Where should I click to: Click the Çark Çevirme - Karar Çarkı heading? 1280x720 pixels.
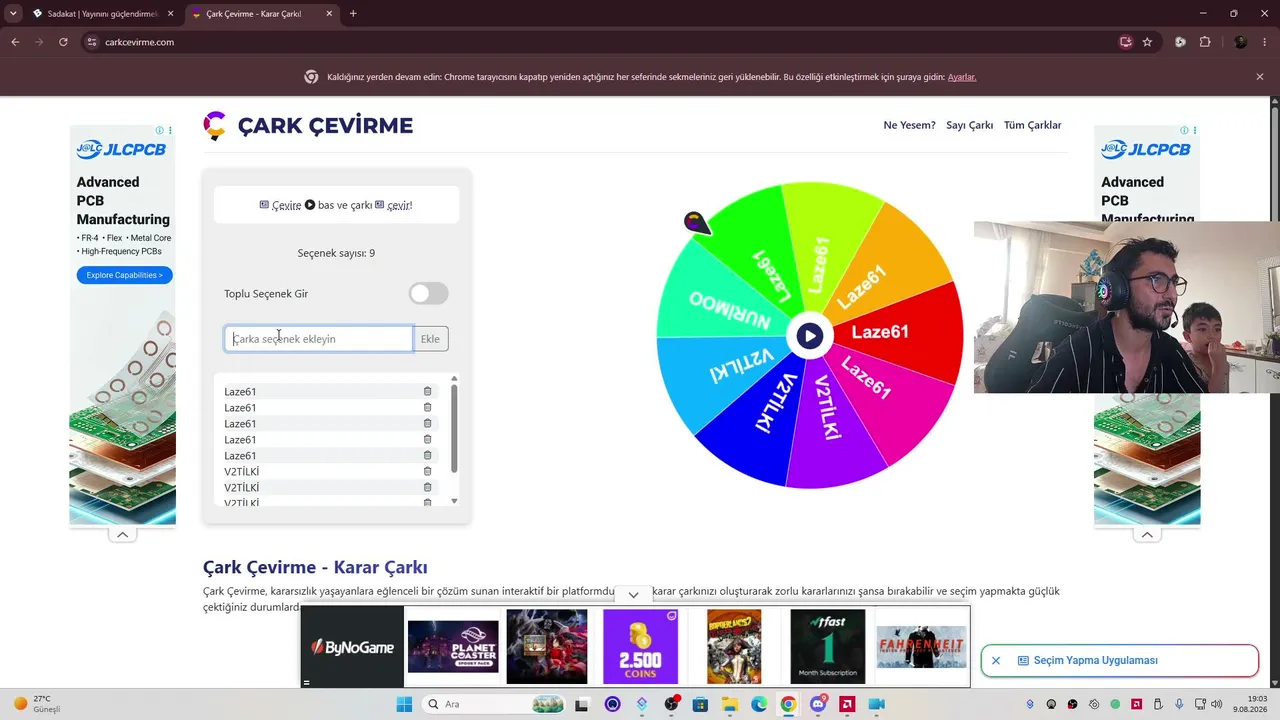click(315, 567)
